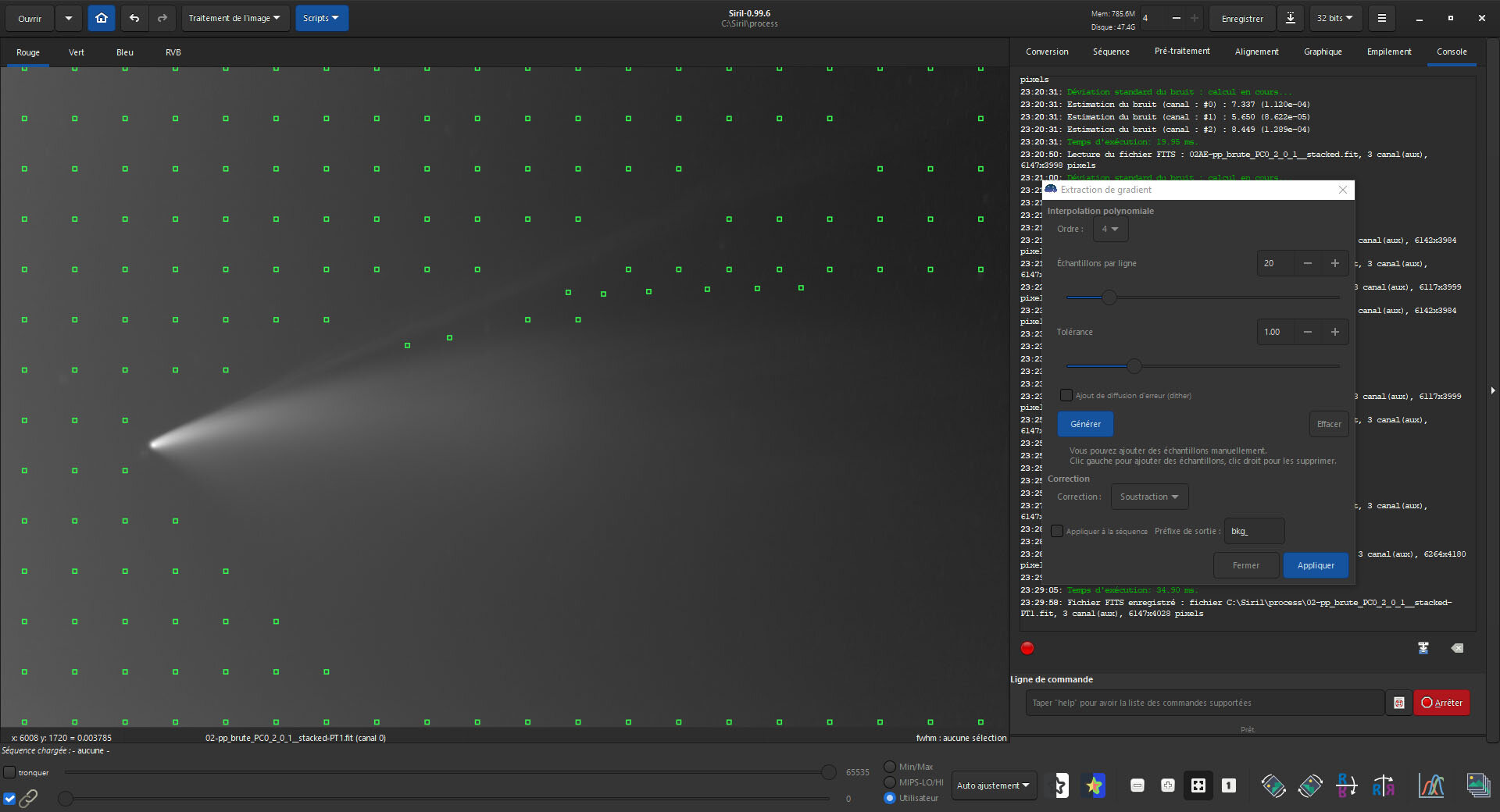Click the chain link channels icon
The image size is (1500, 812).
(x=28, y=798)
